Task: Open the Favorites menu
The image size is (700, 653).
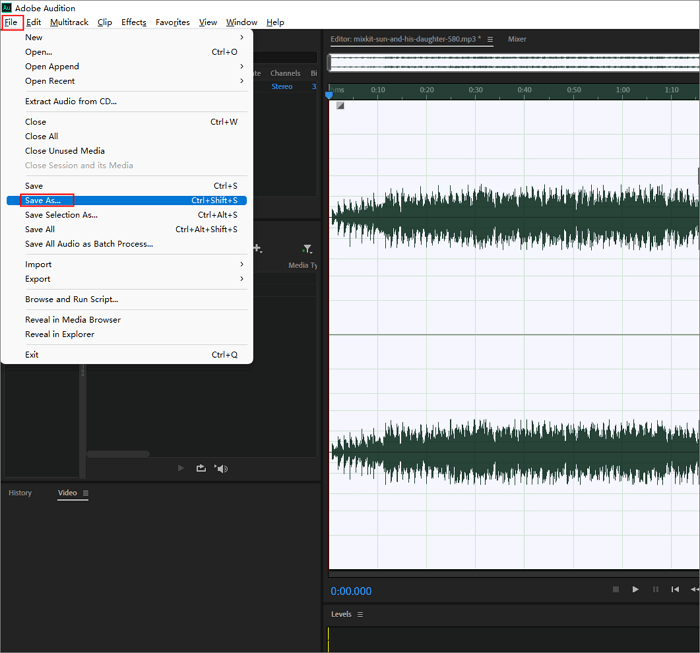Action: point(173,22)
